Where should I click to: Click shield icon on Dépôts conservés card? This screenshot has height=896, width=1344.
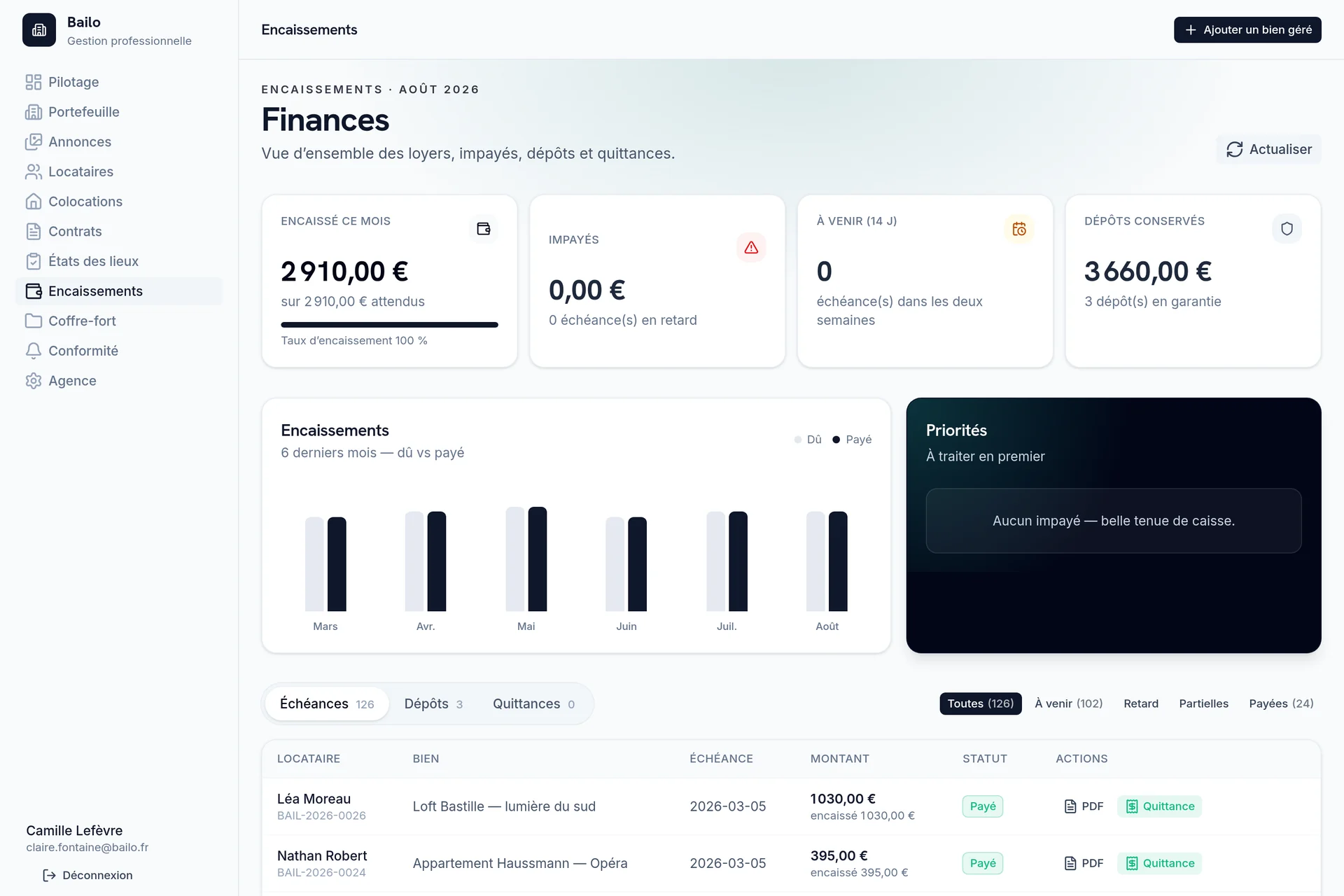pos(1287,229)
